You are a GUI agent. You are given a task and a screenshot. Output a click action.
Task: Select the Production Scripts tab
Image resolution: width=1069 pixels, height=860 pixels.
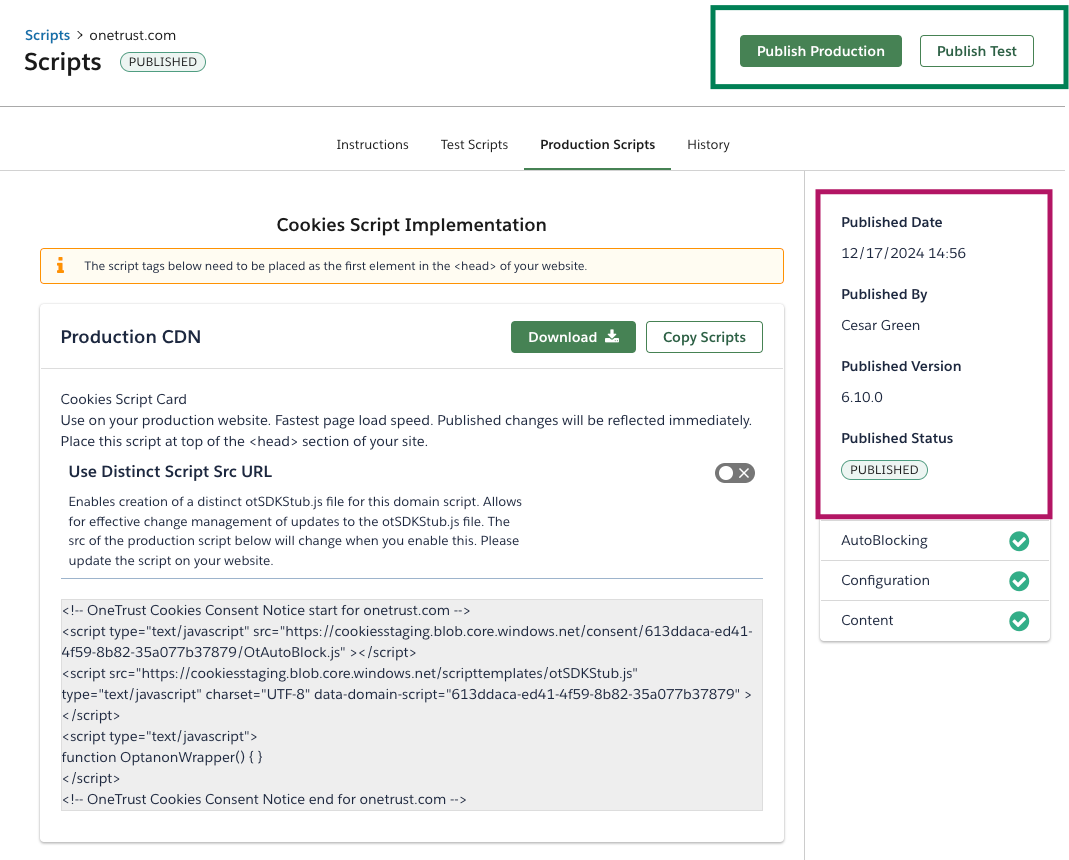coord(597,145)
